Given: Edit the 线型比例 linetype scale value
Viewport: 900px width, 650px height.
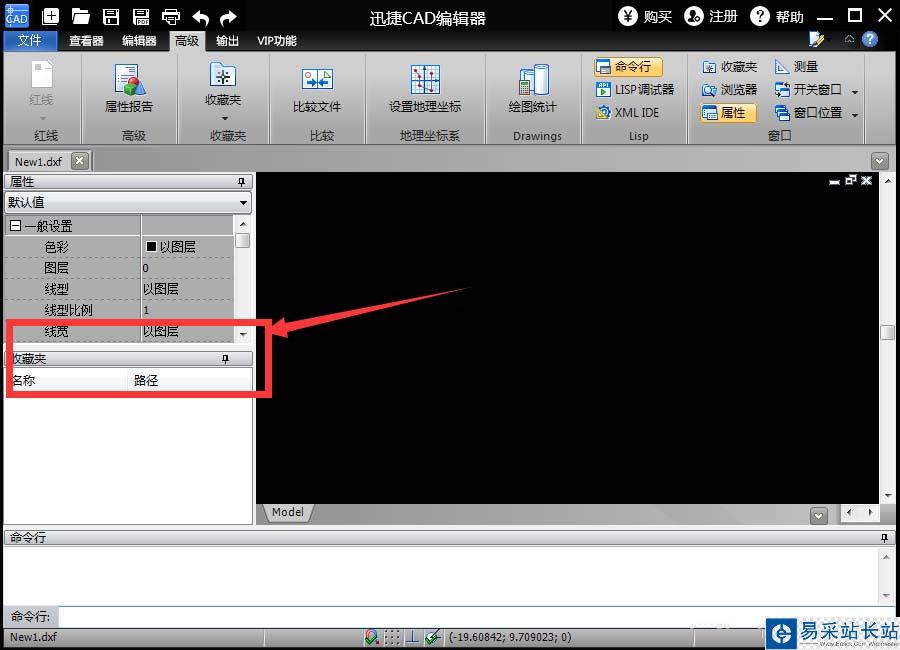Looking at the screenshot, I should tap(187, 310).
